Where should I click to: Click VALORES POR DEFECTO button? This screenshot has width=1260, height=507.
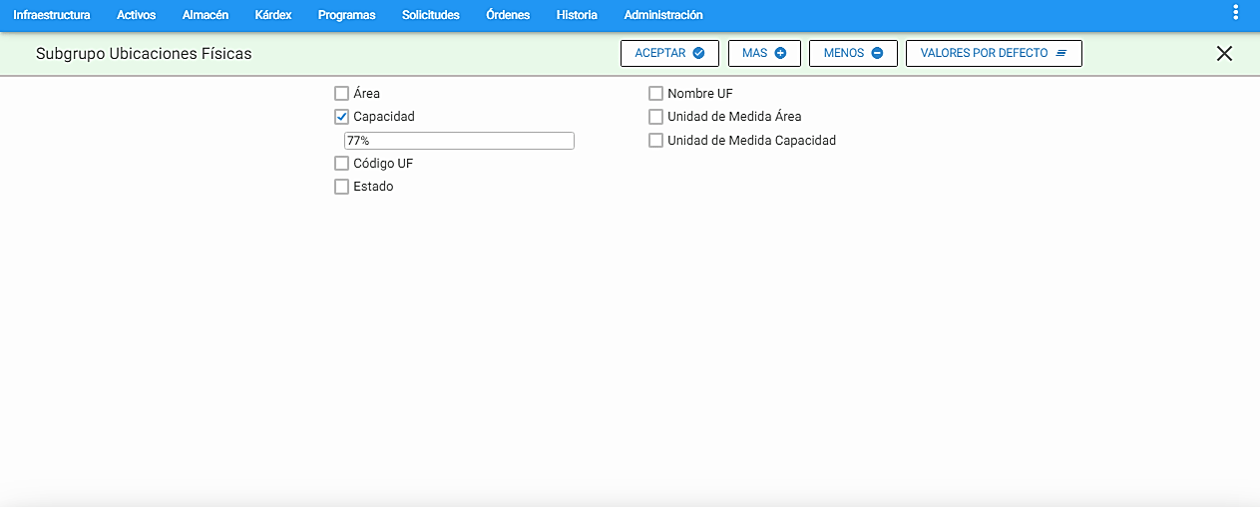pos(994,53)
